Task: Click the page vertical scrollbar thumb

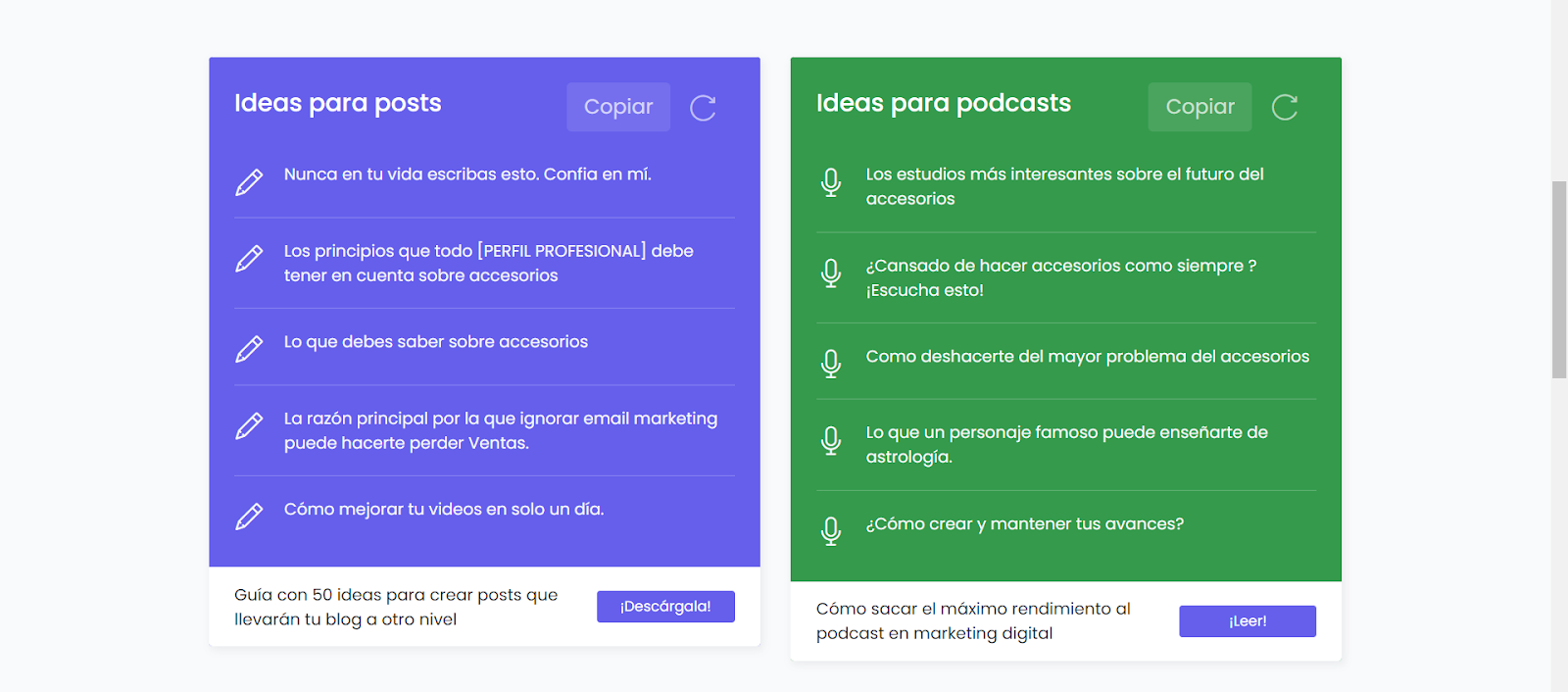Action: point(1559,279)
